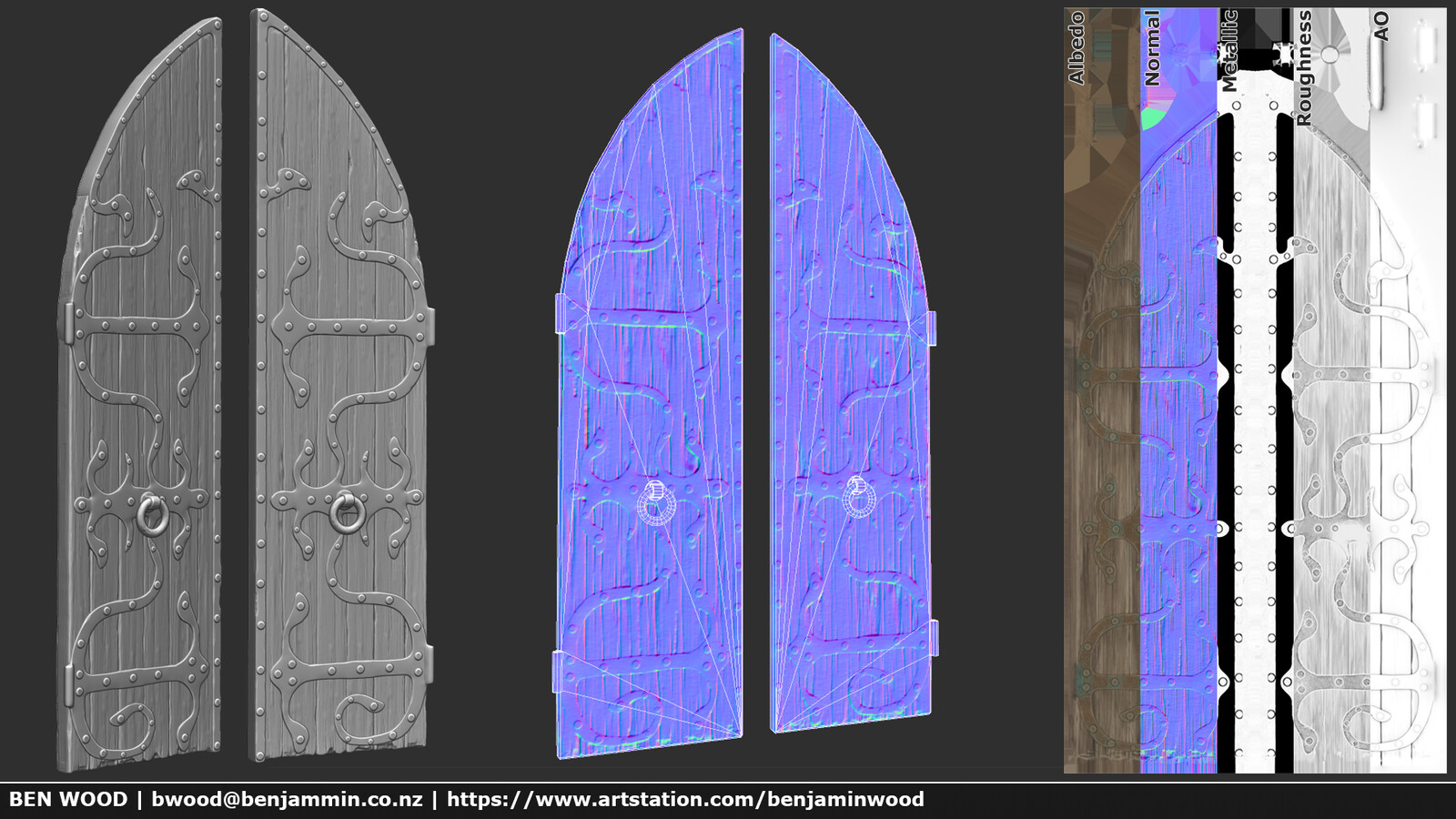Click the Normal texture map strip
This screenshot has height=819, width=1456.
point(1178,391)
